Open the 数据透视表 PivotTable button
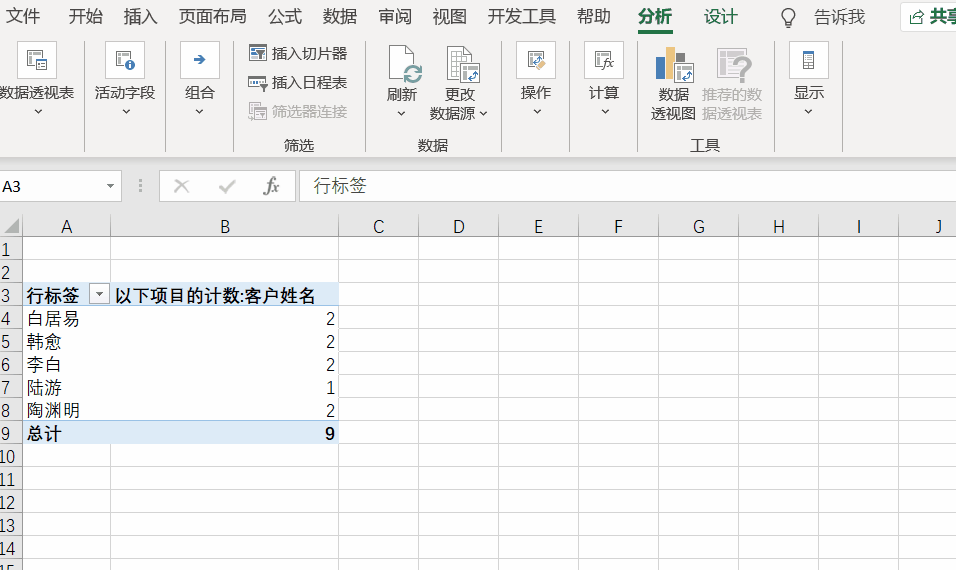This screenshot has height=570, width=956. click(37, 79)
